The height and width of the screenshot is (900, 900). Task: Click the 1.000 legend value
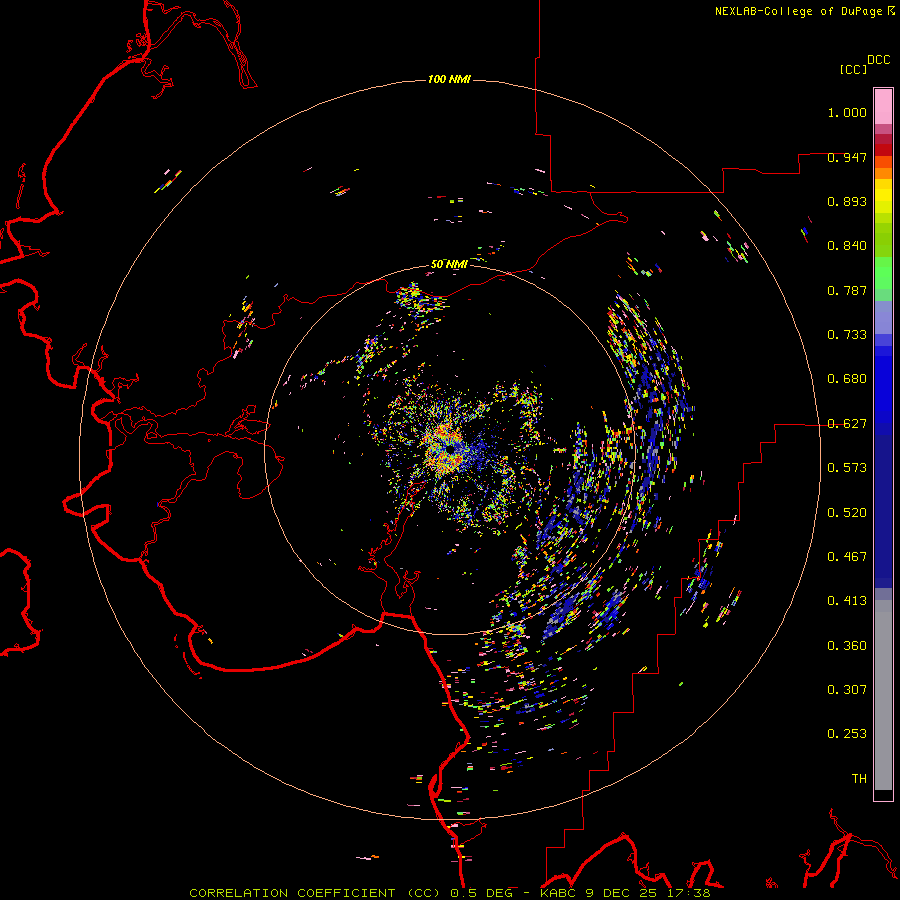pos(847,112)
